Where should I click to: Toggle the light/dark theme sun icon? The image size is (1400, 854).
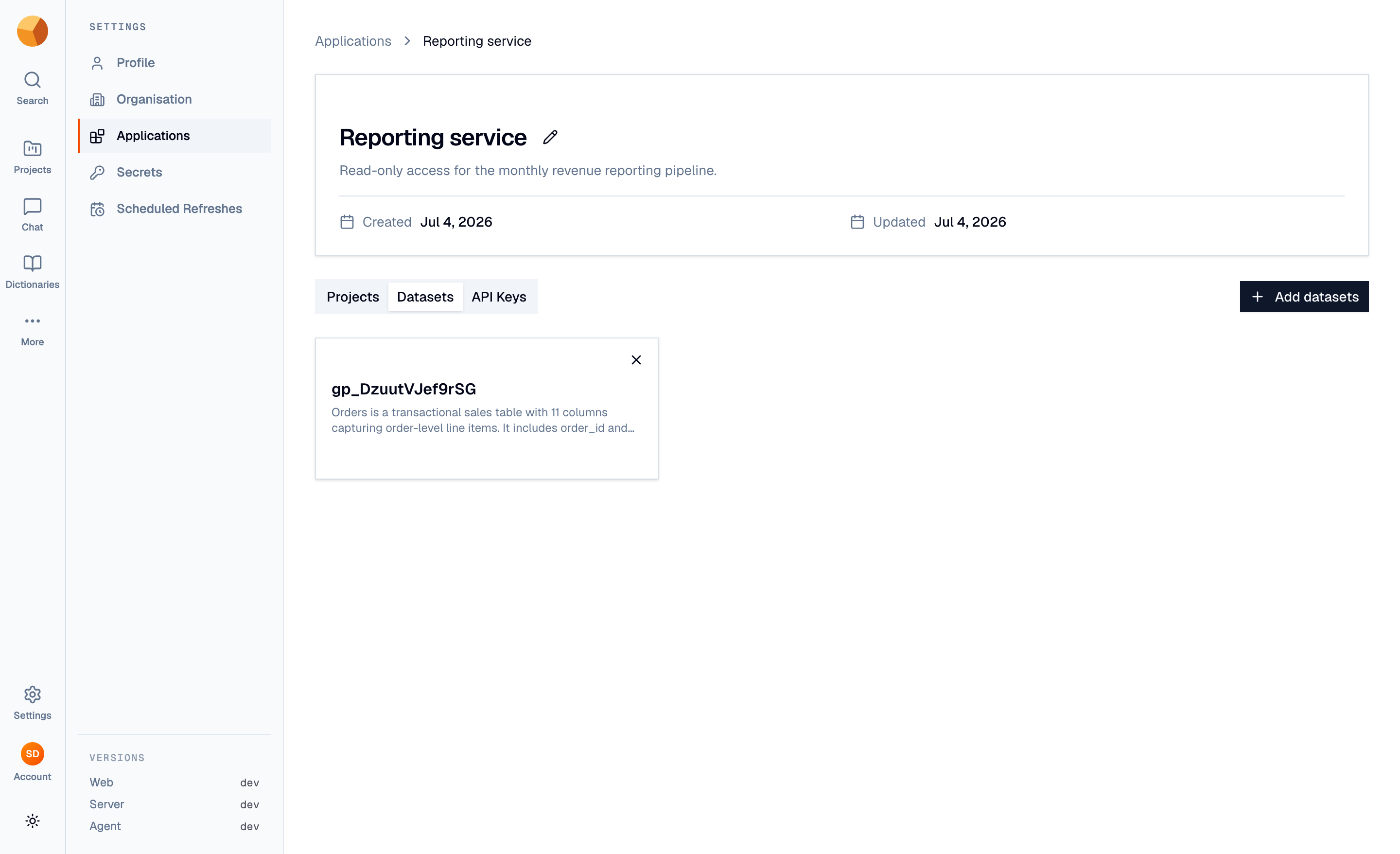[x=33, y=820]
